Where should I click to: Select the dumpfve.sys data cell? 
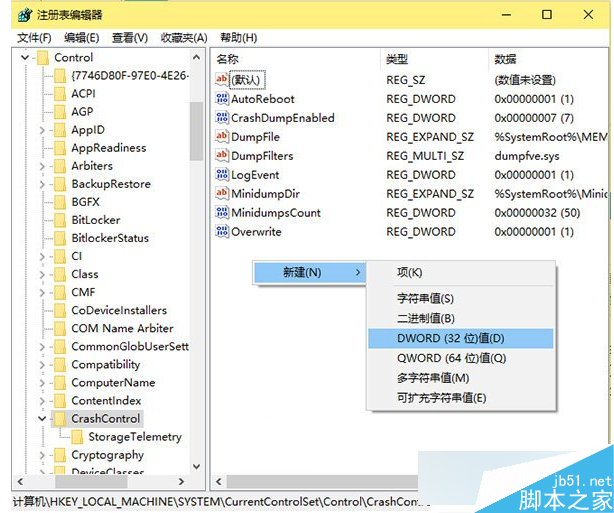coord(527,156)
